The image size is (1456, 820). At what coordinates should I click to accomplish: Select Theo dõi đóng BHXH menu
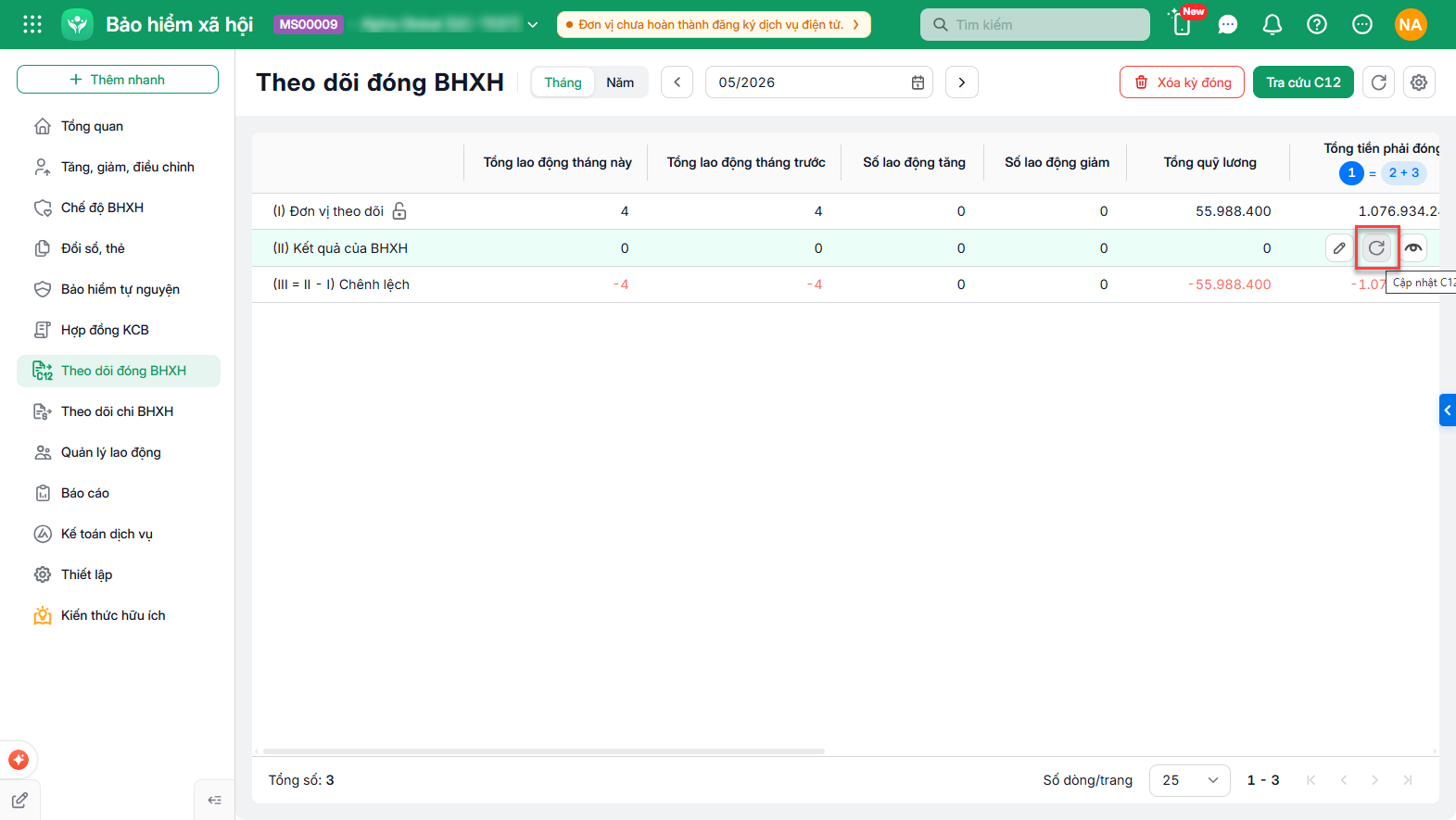[119, 371]
